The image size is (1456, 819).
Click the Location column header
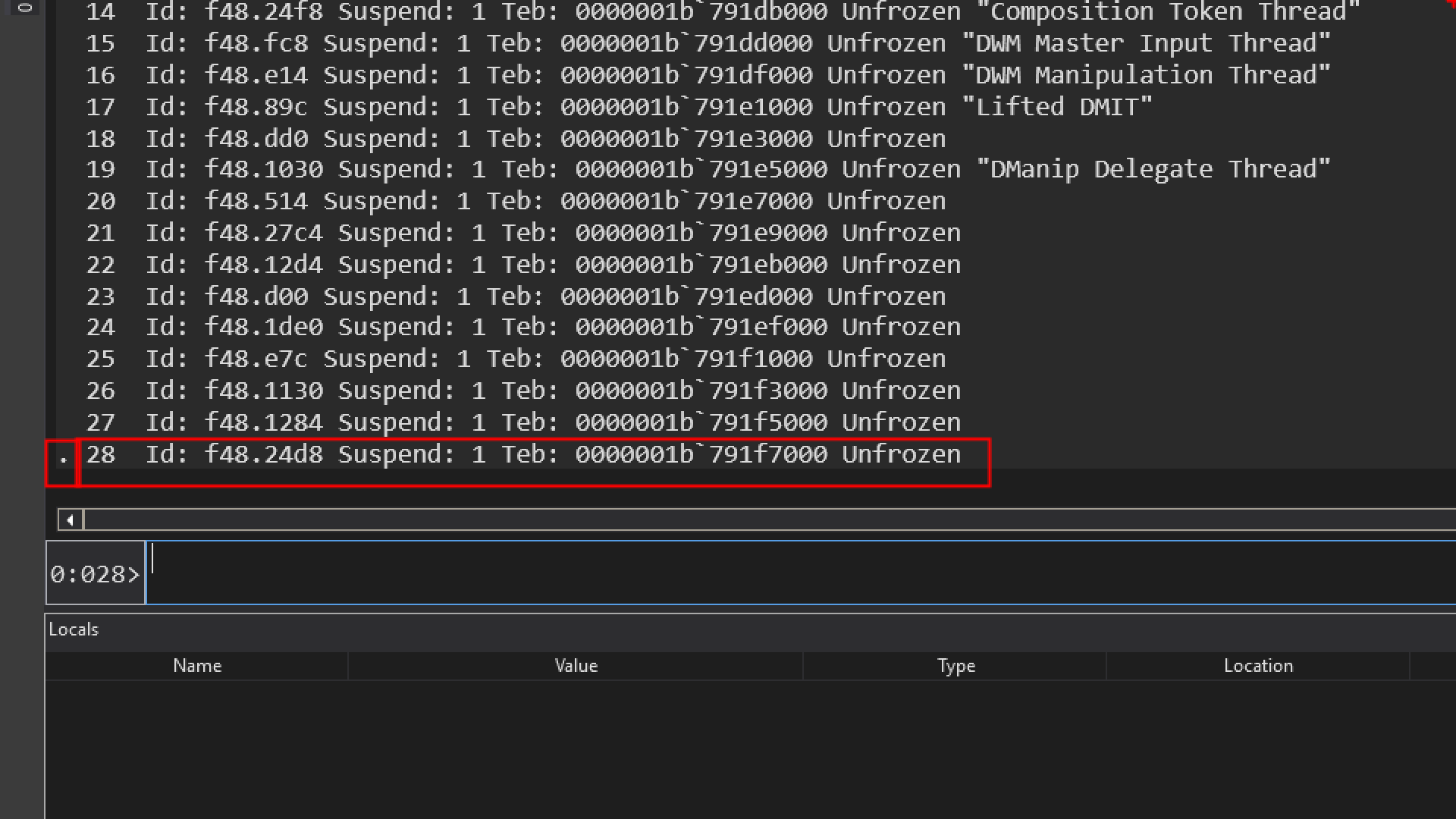1257,666
